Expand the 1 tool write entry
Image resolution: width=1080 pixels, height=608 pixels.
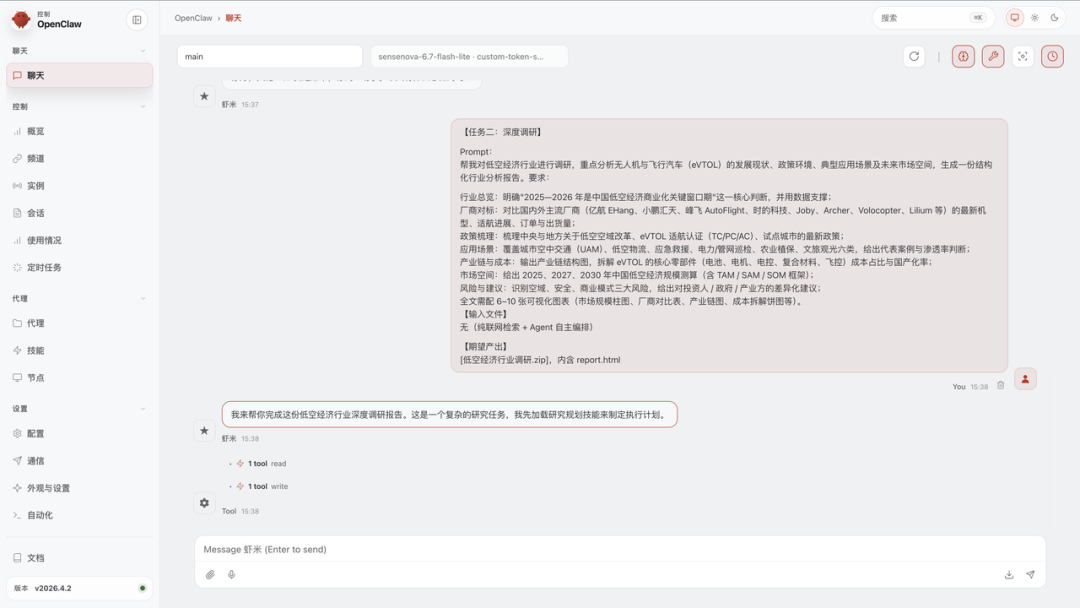click(262, 486)
